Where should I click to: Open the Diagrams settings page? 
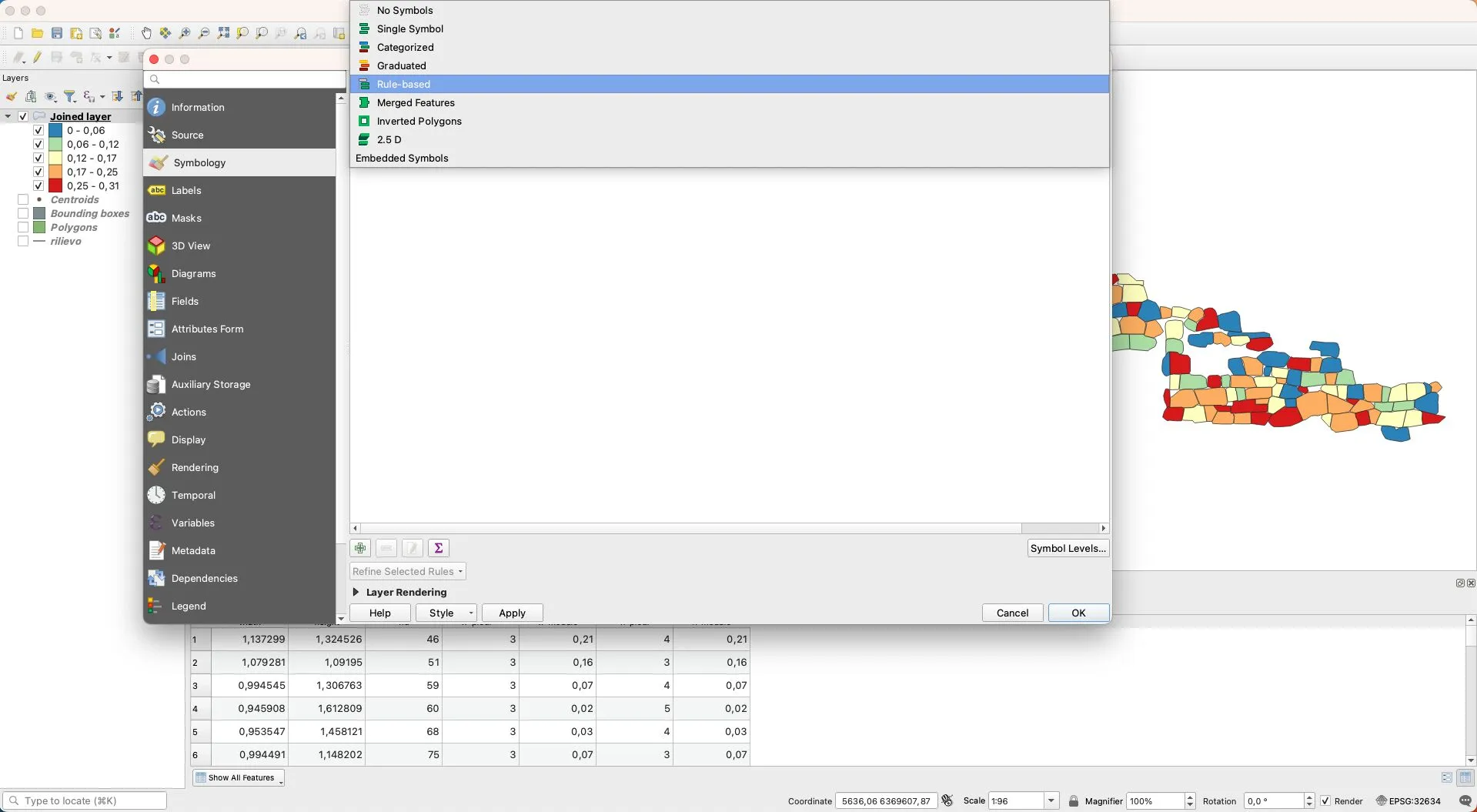point(193,273)
